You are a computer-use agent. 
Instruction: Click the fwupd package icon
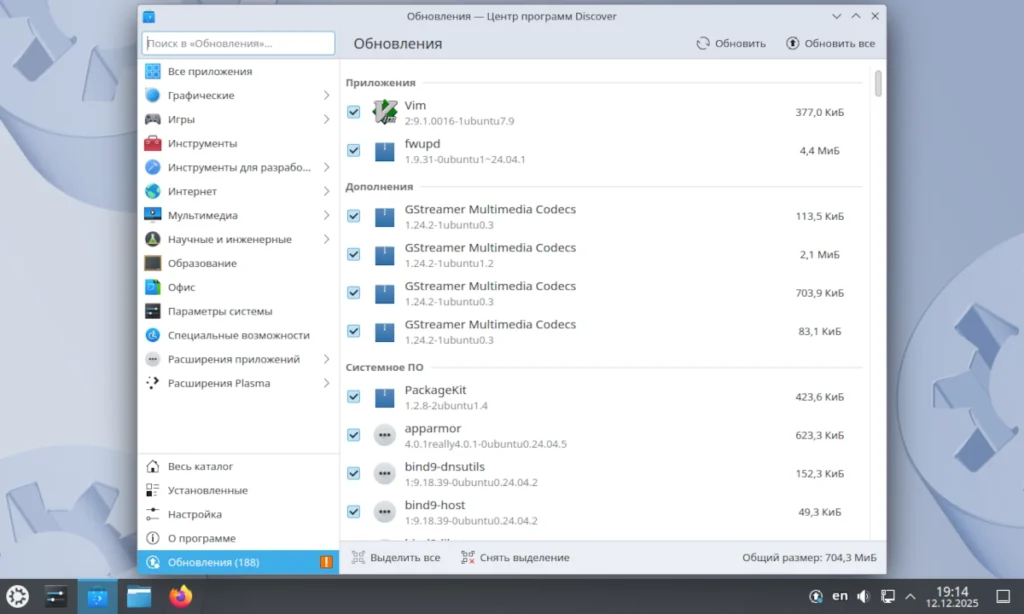click(x=385, y=151)
